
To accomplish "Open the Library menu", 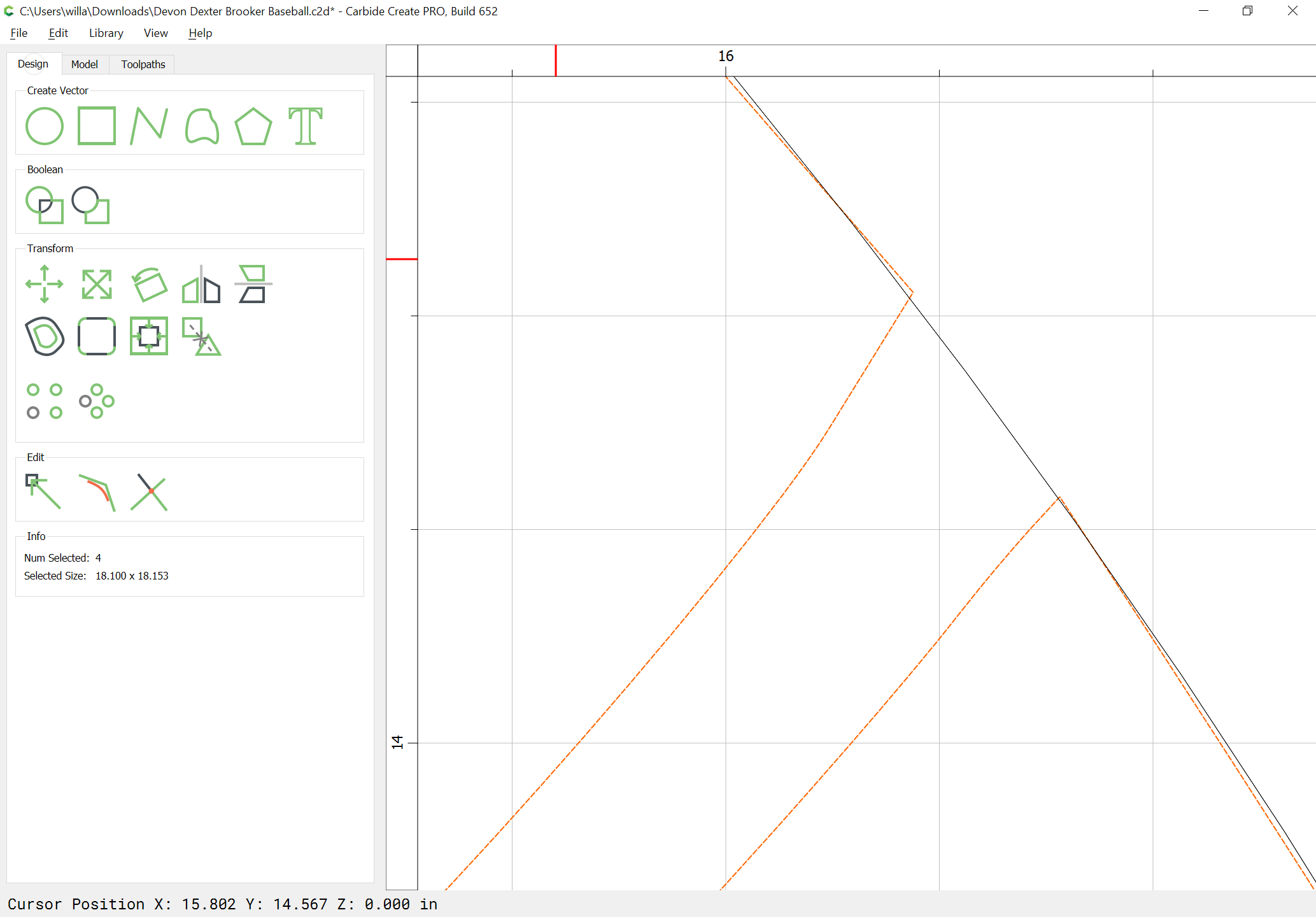I will (106, 33).
